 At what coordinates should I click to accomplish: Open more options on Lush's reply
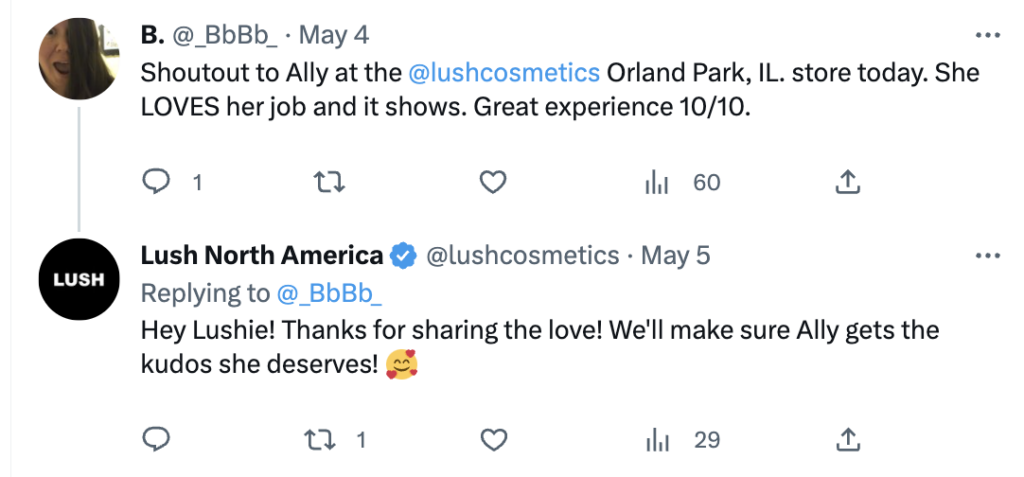pyautogui.click(x=987, y=255)
